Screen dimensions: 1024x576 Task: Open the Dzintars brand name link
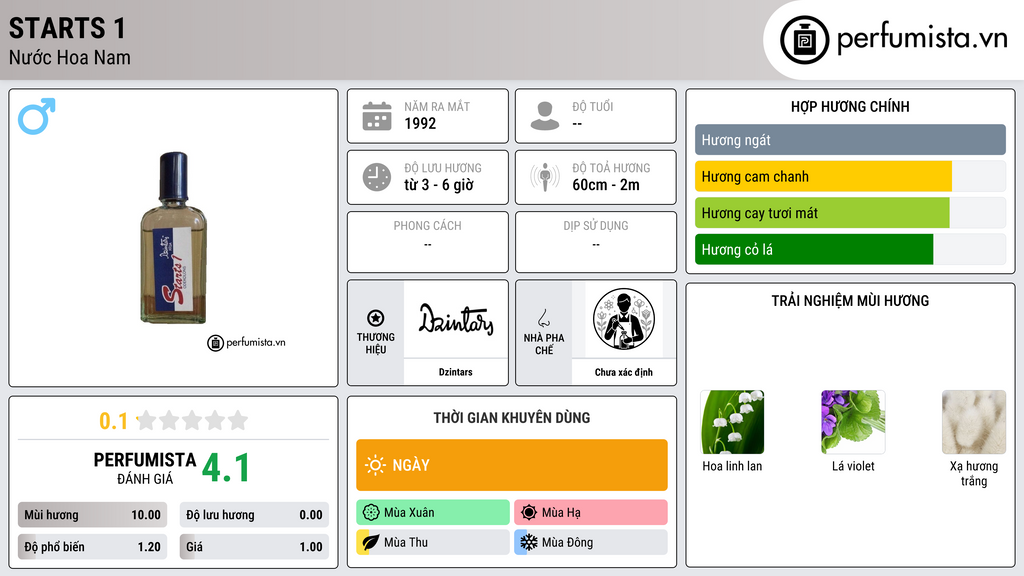(x=456, y=372)
